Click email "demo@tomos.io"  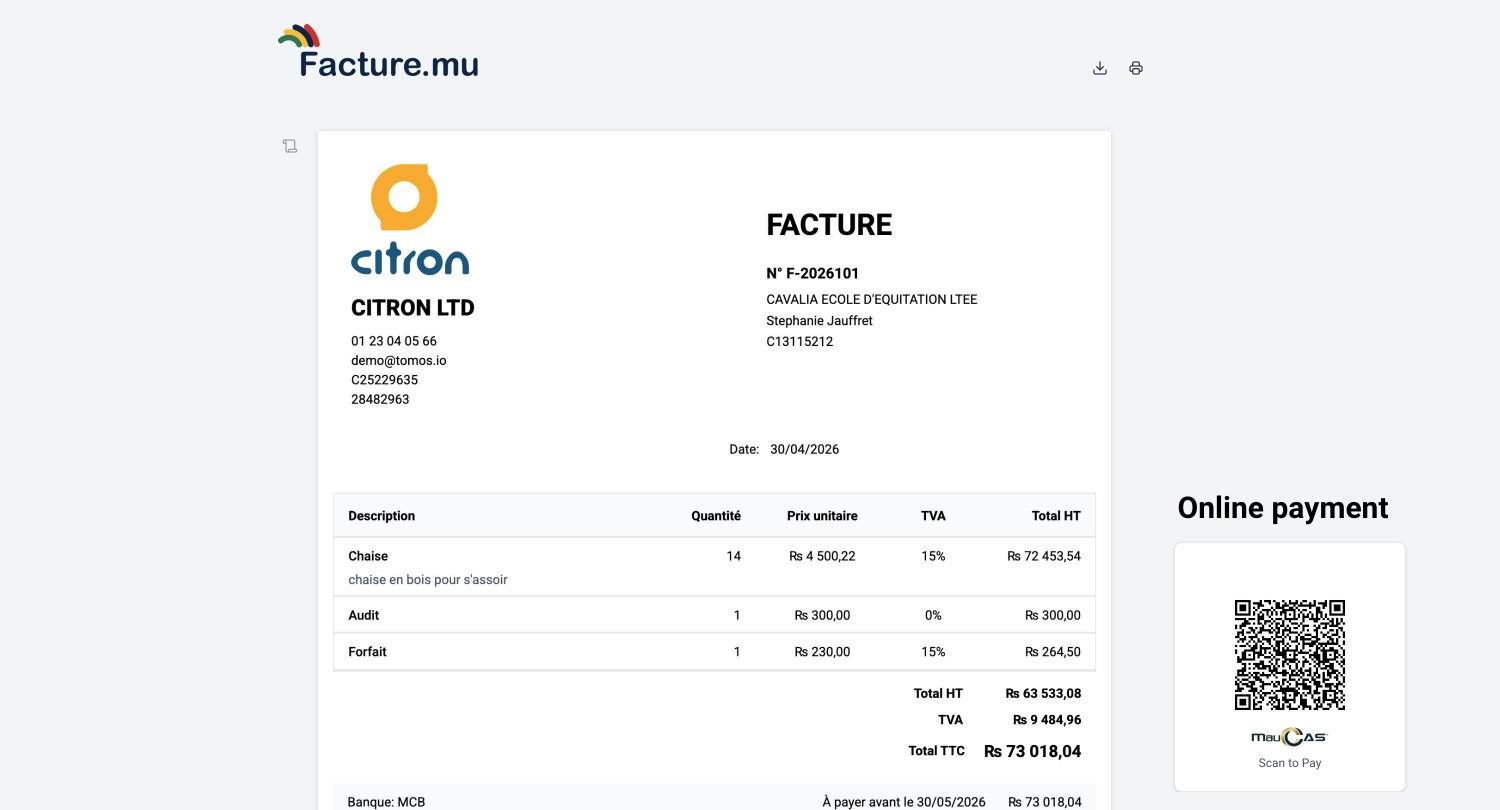coord(399,360)
